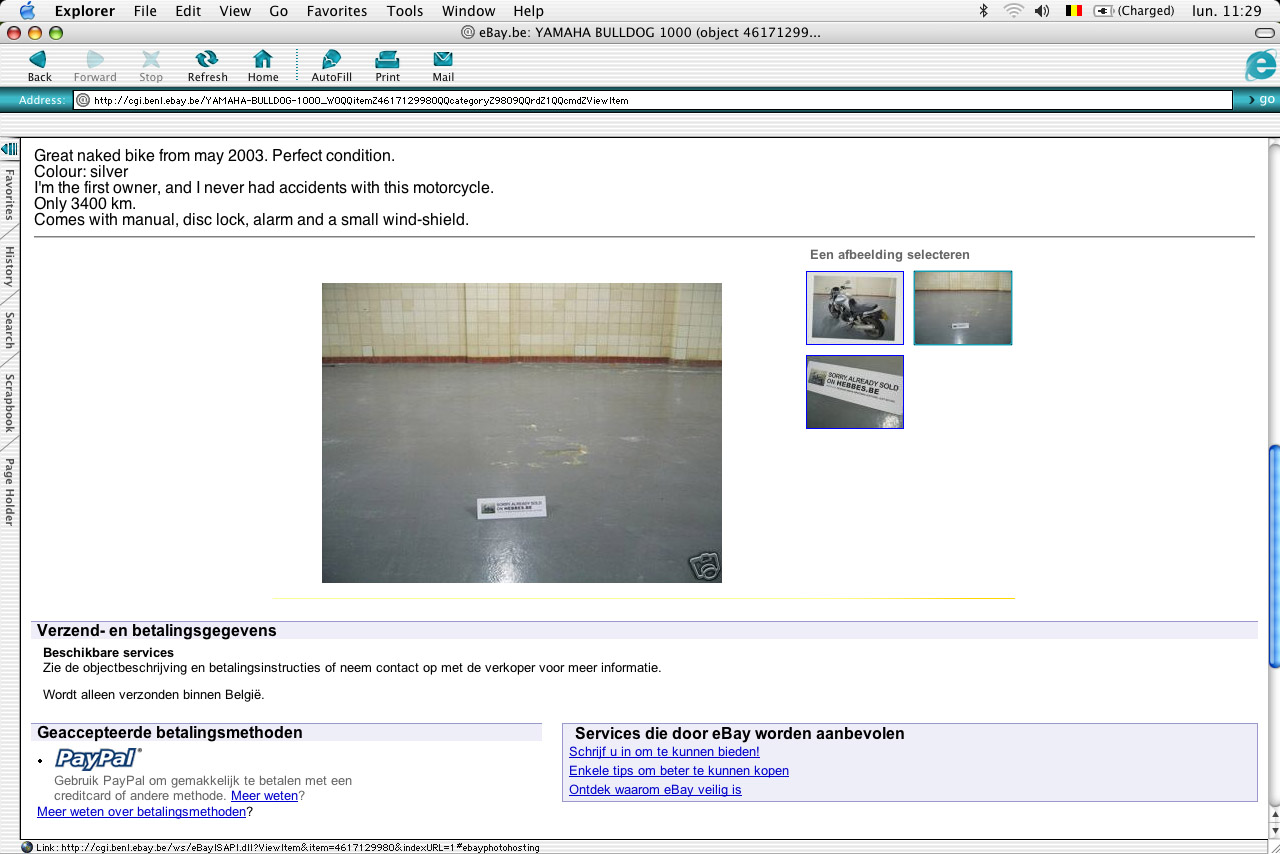The width and height of the screenshot is (1280, 854).
Task: Click the clock showing lun. 11:29
Action: click(x=1227, y=11)
